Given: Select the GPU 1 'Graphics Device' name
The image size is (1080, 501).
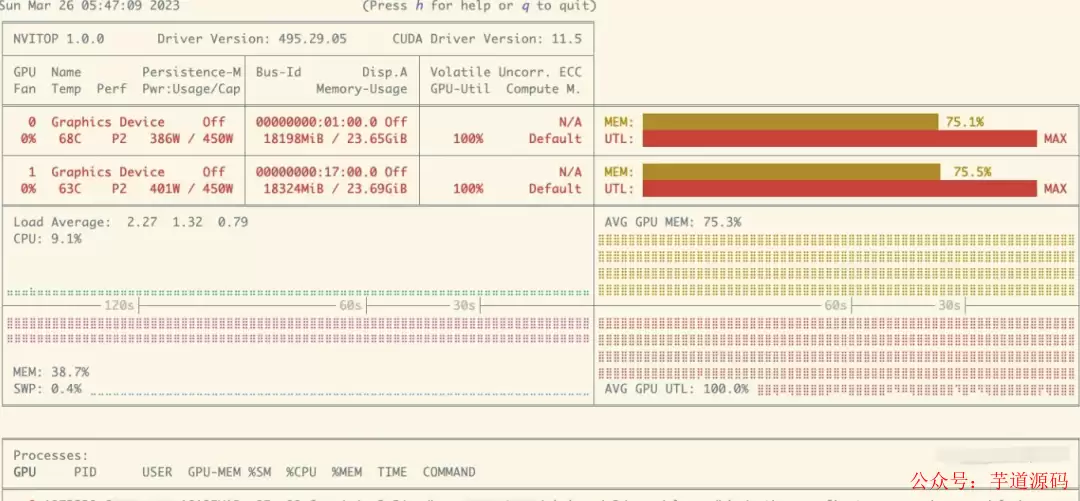Looking at the screenshot, I should [x=108, y=172].
